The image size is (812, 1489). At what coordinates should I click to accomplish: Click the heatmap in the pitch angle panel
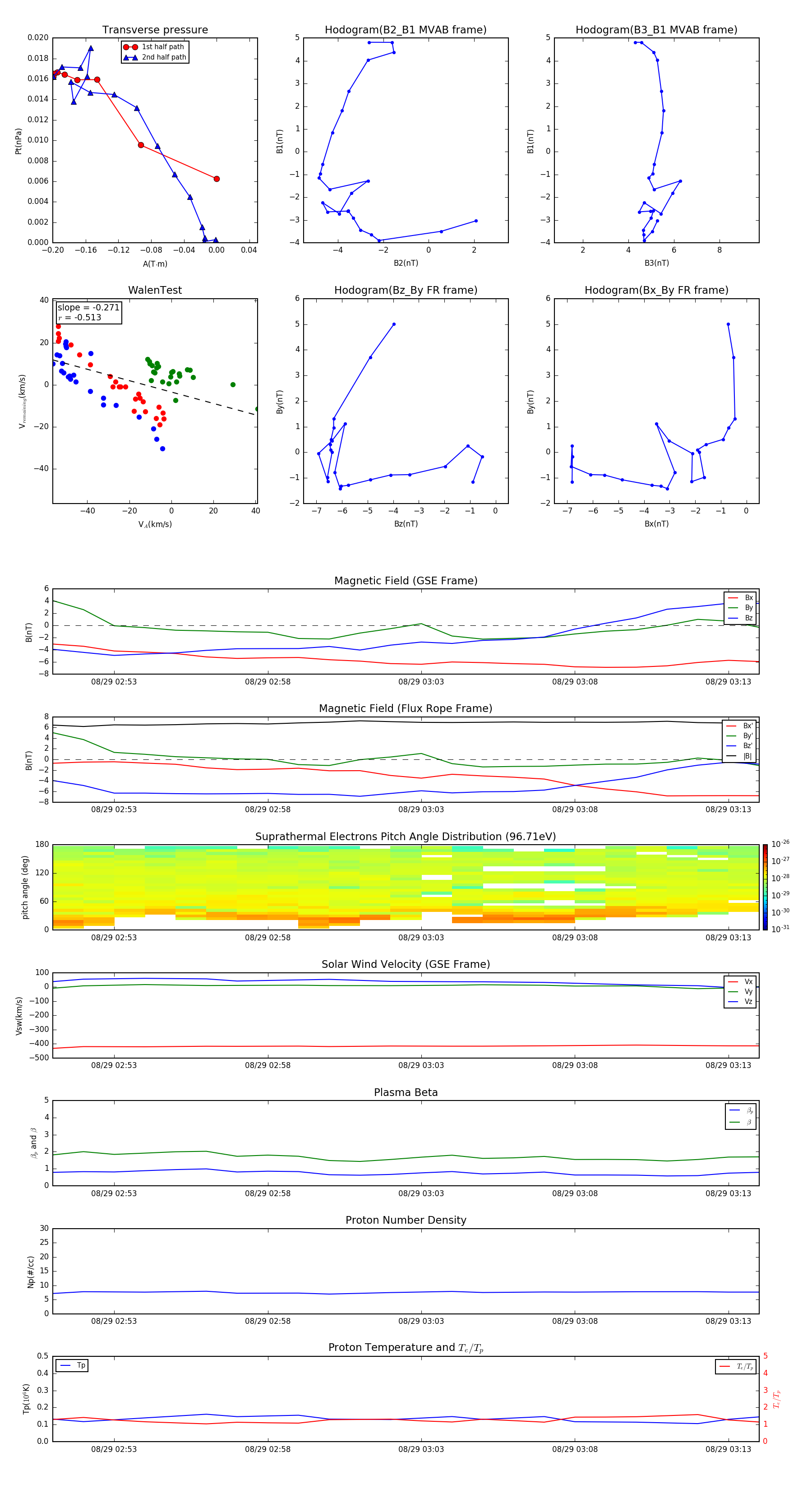[x=406, y=887]
